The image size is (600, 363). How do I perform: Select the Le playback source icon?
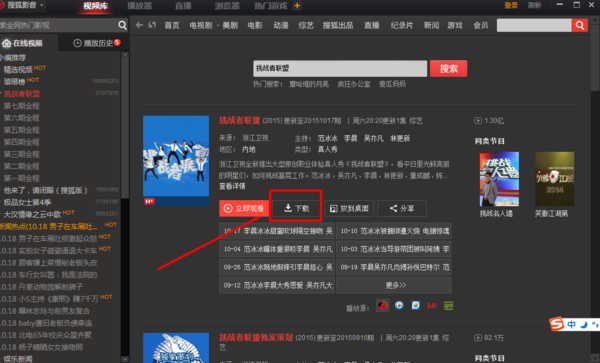click(432, 305)
